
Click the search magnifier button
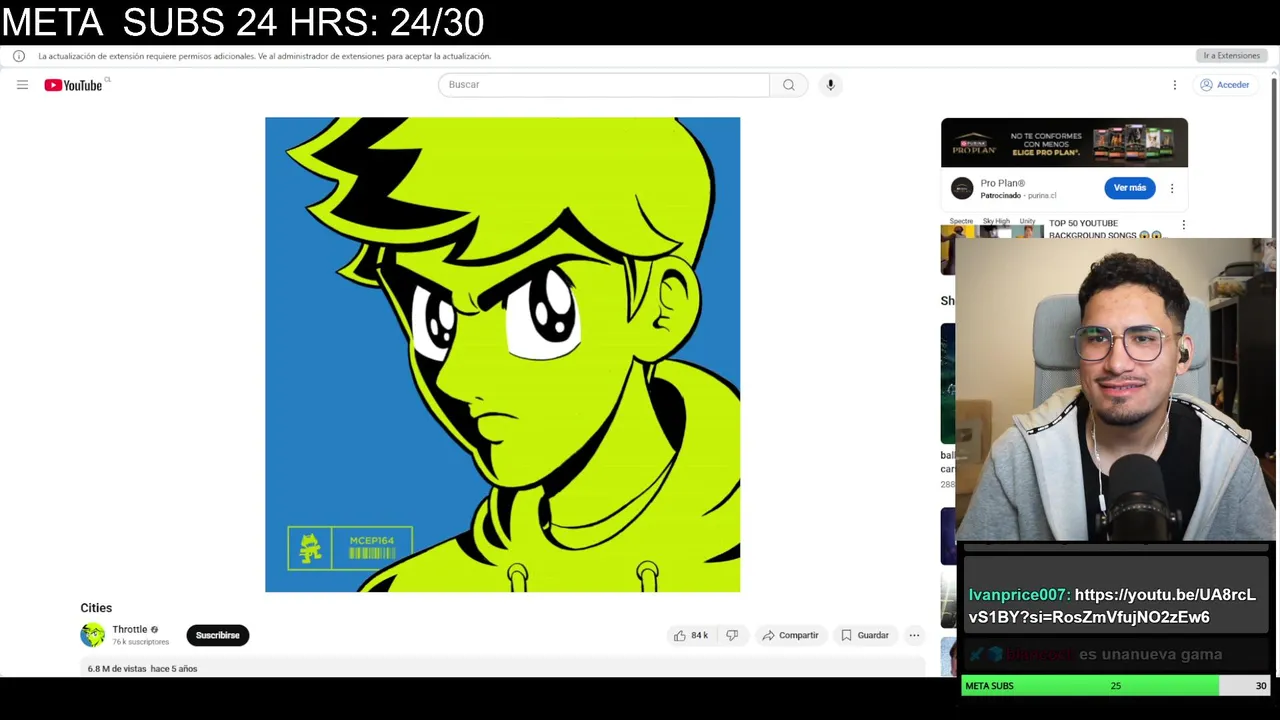point(789,85)
